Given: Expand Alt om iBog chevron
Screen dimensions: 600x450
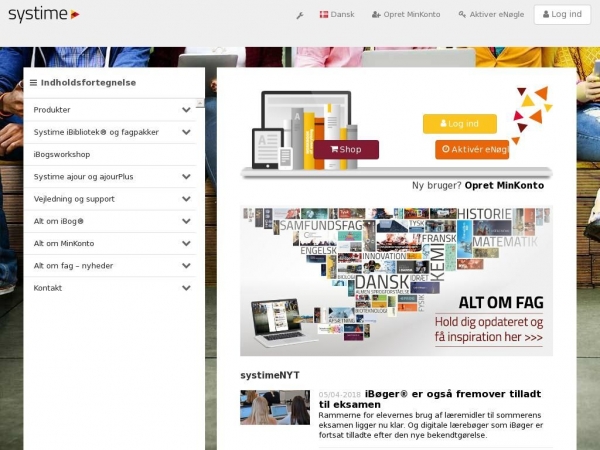Looking at the screenshot, I should (186, 221).
